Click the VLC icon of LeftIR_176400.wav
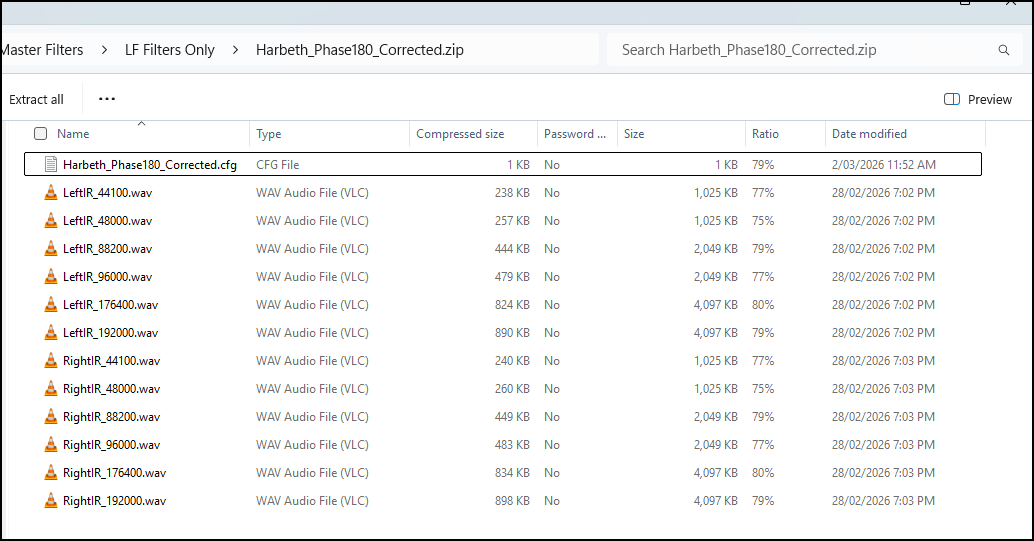 (51, 305)
